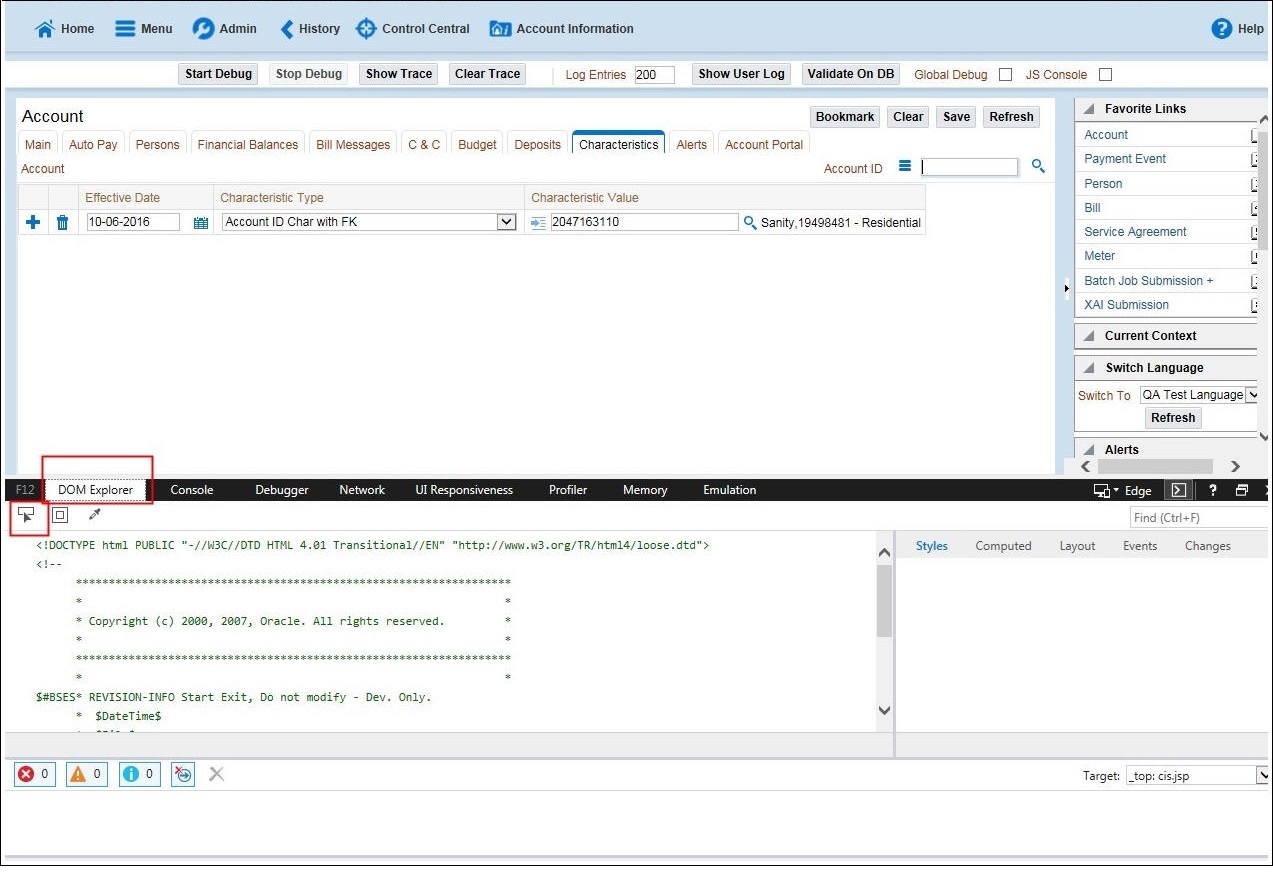This screenshot has width=1273, height=894.
Task: Open the Payment Event favorite link
Action: (1128, 158)
